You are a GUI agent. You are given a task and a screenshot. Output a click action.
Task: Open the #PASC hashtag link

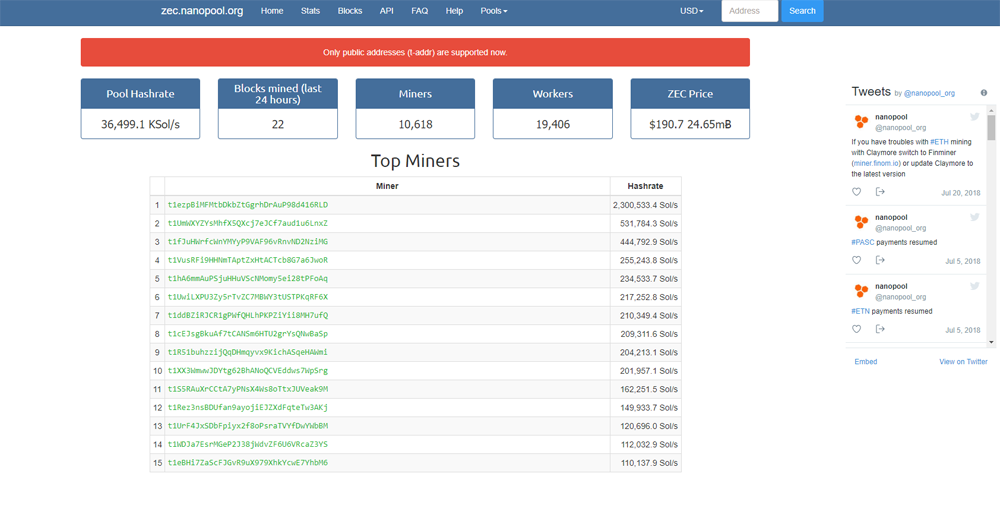click(x=863, y=242)
